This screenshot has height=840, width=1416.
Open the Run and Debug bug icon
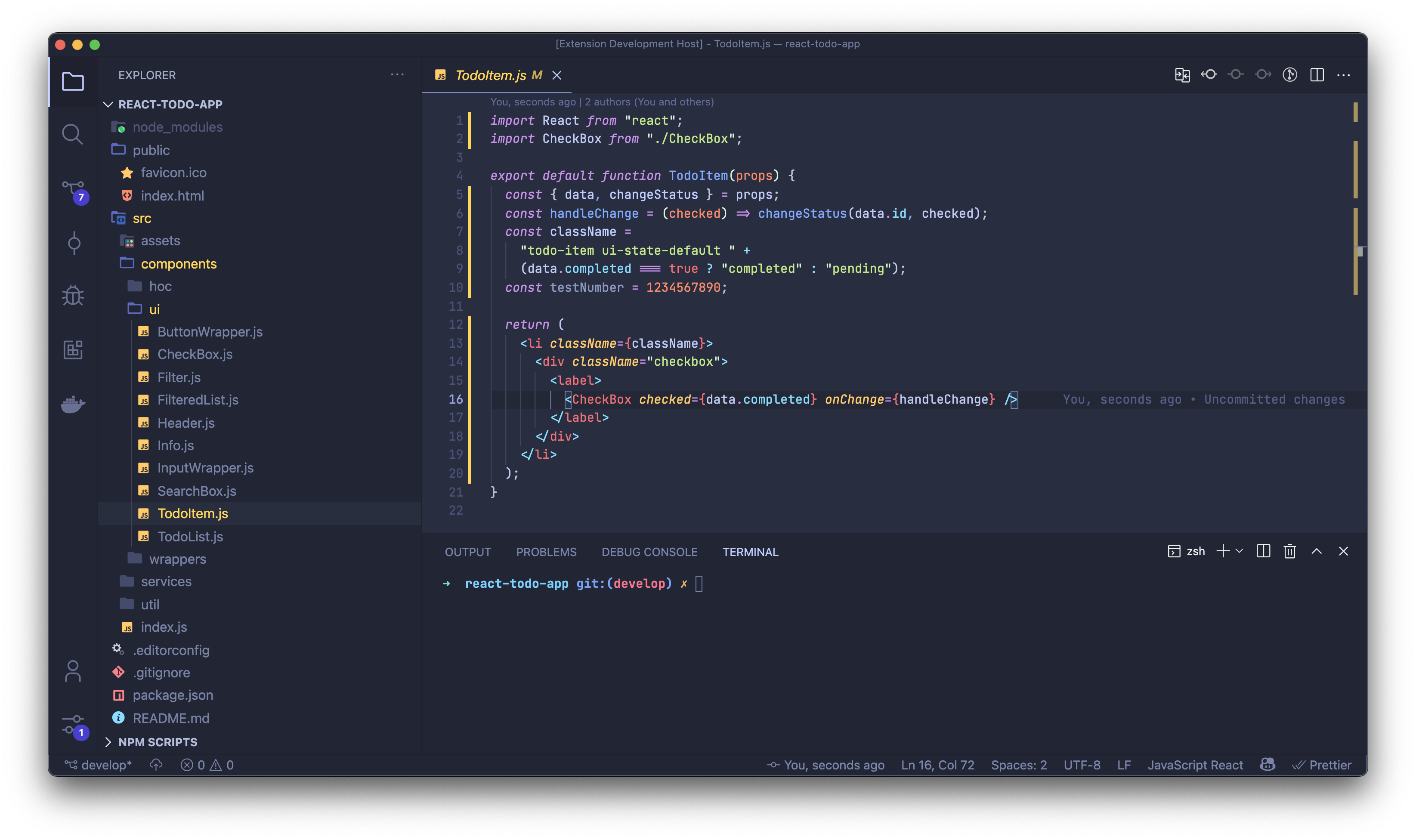click(73, 295)
